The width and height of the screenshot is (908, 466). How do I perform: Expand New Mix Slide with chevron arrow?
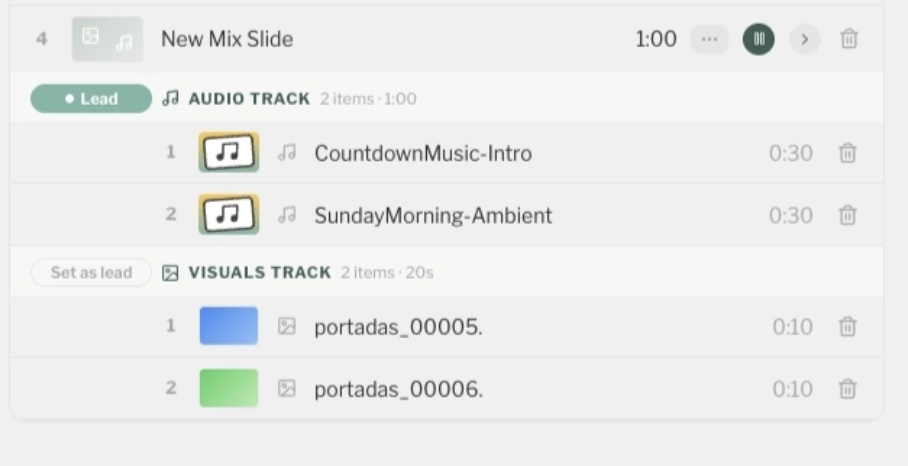[805, 39]
